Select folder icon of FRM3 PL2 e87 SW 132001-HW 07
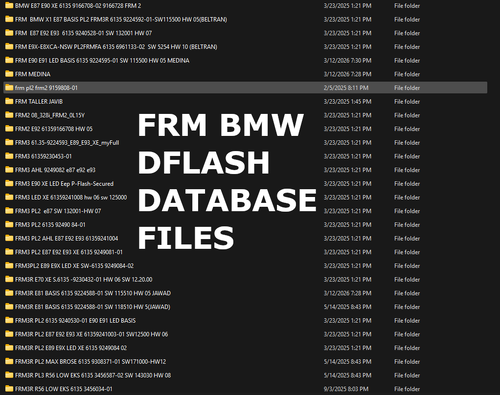 (9, 211)
